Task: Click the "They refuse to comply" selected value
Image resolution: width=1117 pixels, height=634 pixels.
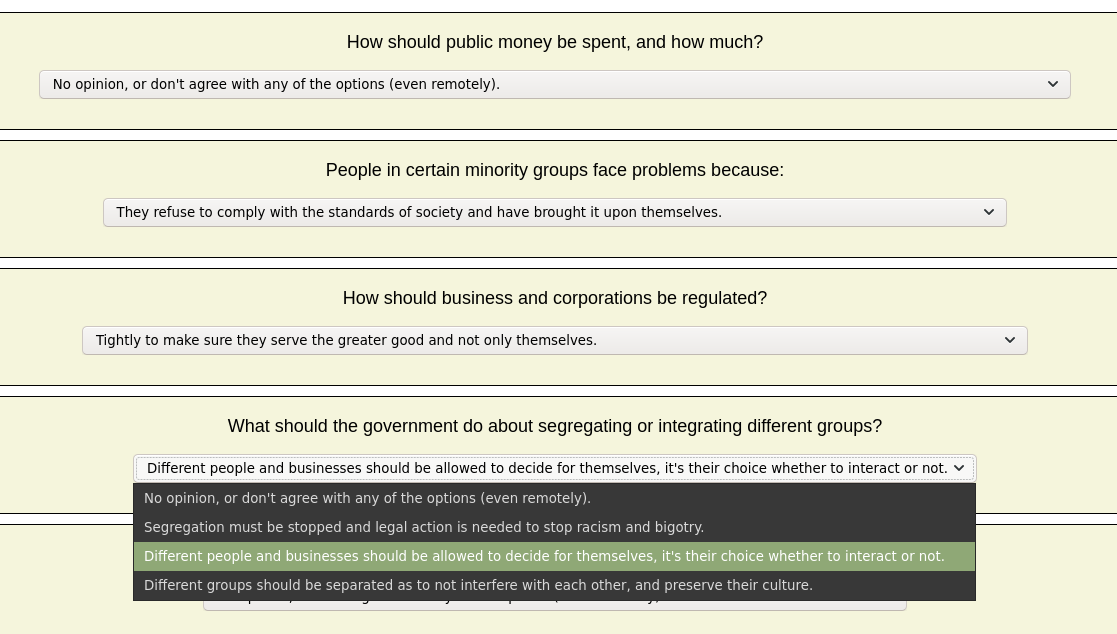Action: click(x=419, y=213)
